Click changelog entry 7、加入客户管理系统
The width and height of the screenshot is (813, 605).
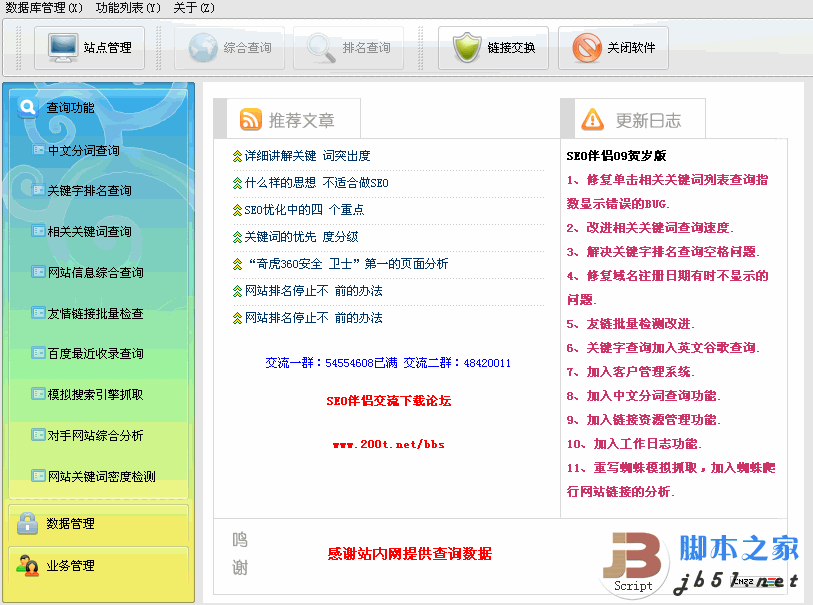(x=630, y=372)
